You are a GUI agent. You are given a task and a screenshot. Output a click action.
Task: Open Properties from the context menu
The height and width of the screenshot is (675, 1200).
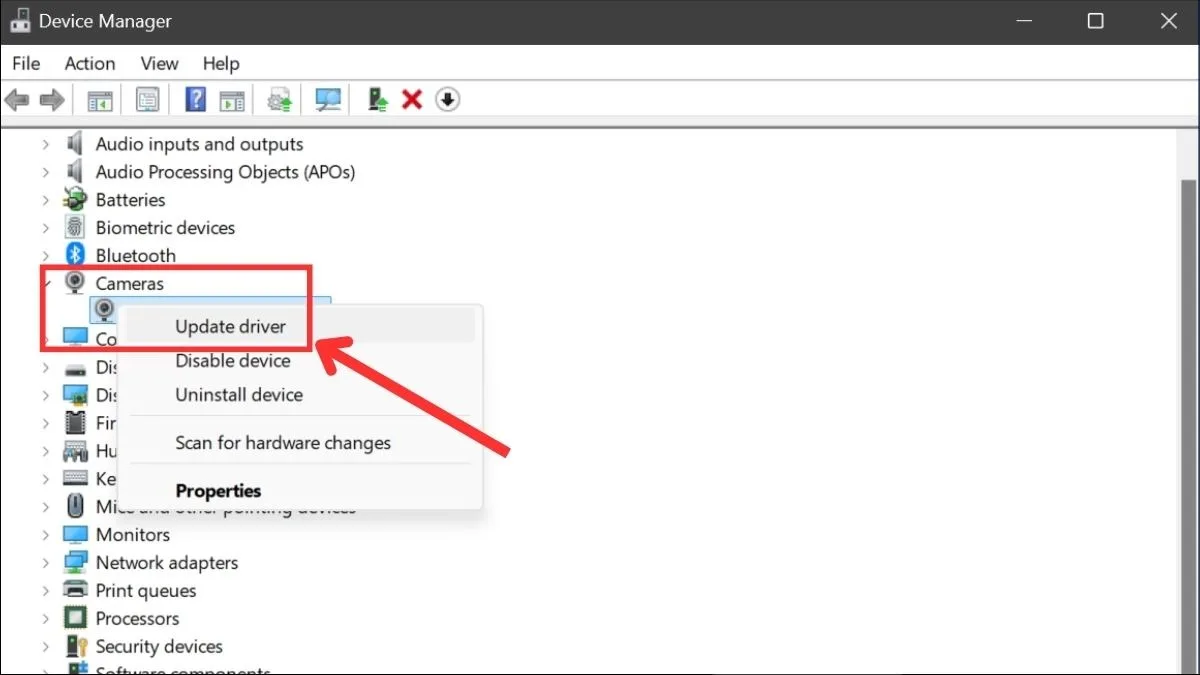pos(218,491)
